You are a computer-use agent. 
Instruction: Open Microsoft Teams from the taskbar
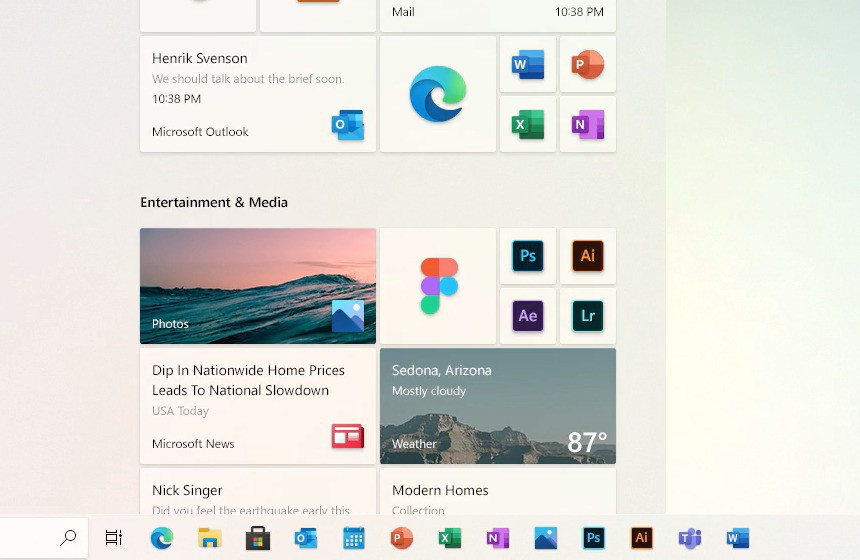coord(689,538)
